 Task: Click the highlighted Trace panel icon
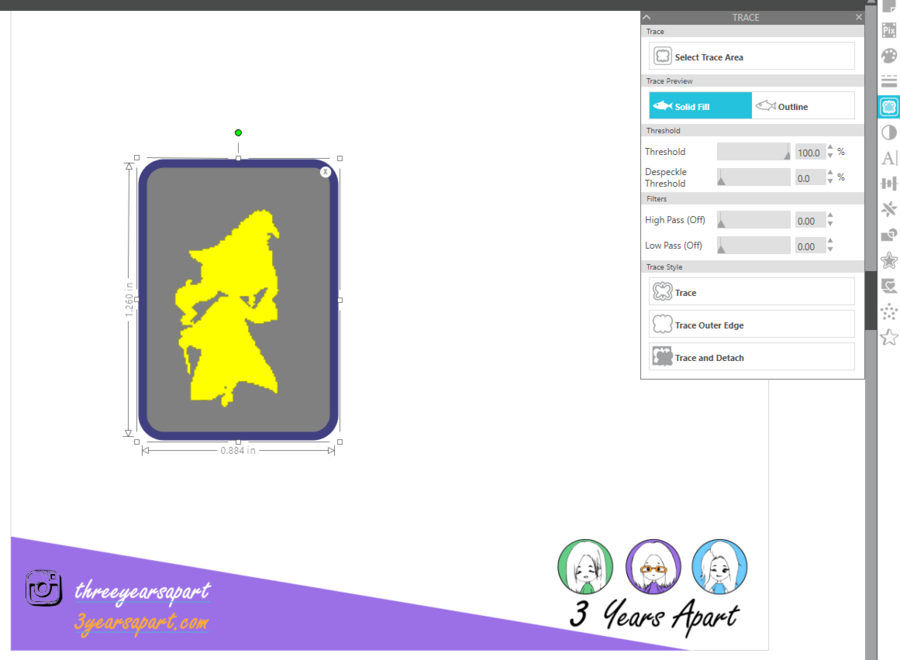pyautogui.click(x=889, y=106)
